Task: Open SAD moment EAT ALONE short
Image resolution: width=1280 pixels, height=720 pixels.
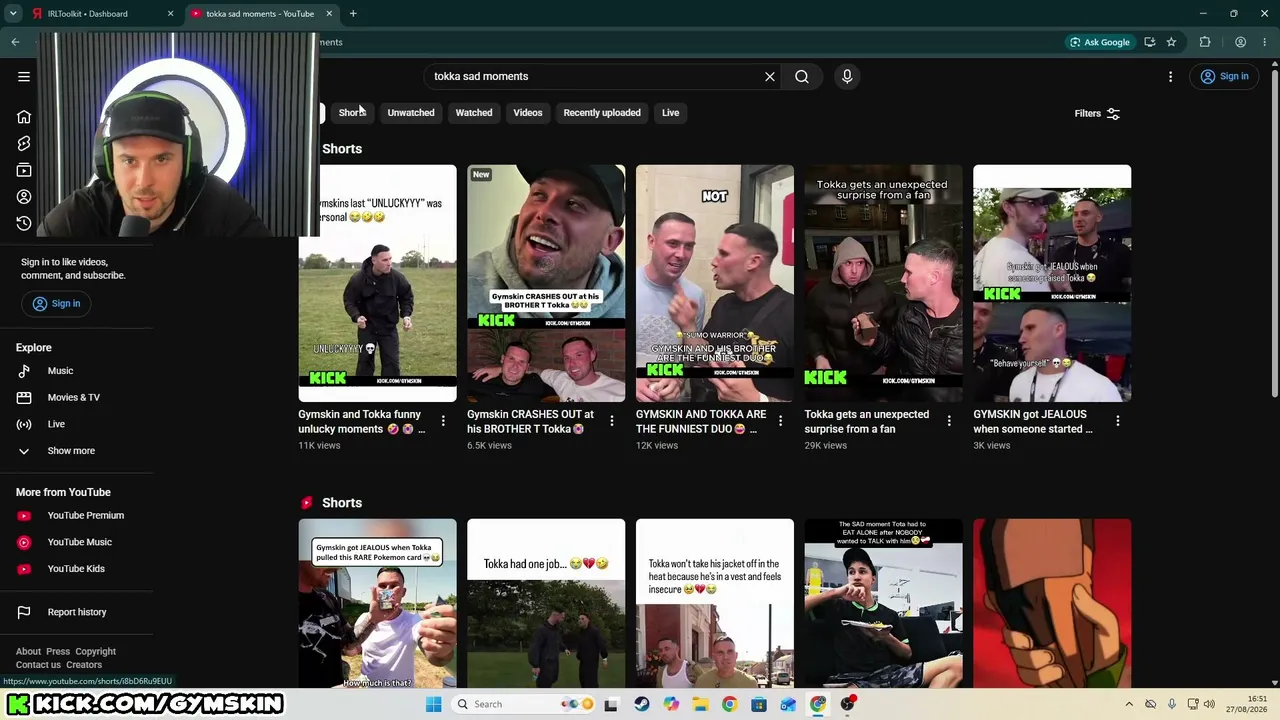Action: click(884, 603)
